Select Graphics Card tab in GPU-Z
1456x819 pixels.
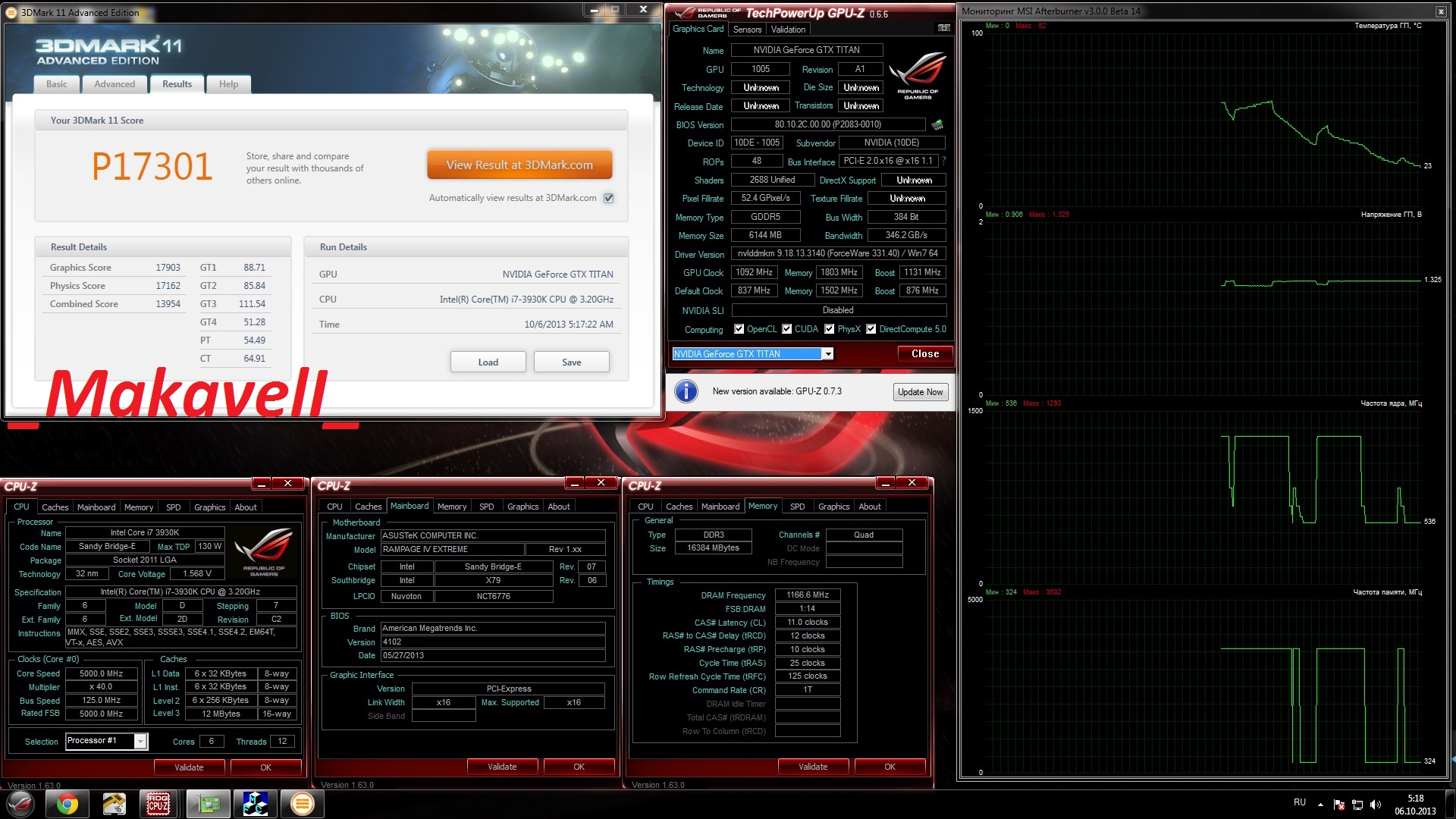coord(698,29)
